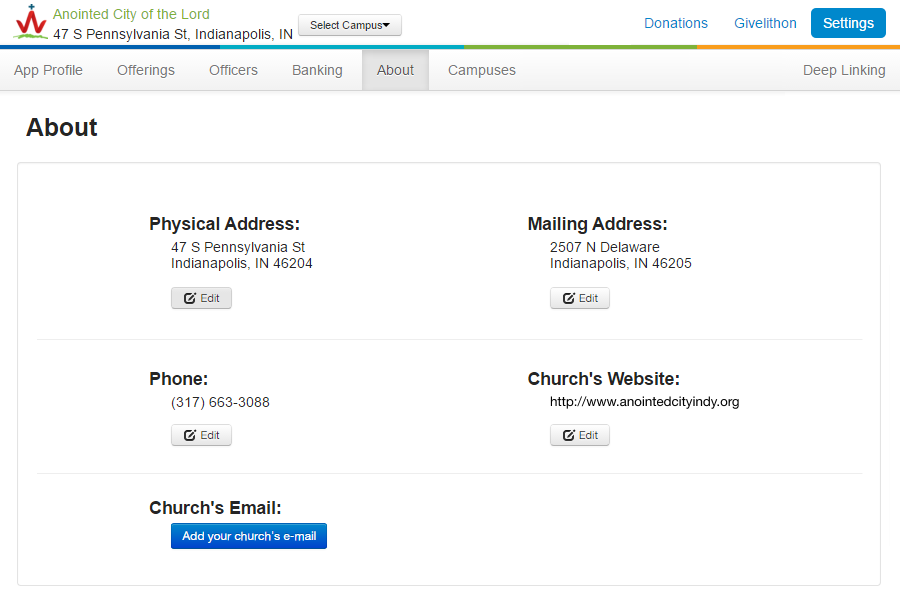
Task: Open the Deep Linking tab
Action: coord(844,70)
